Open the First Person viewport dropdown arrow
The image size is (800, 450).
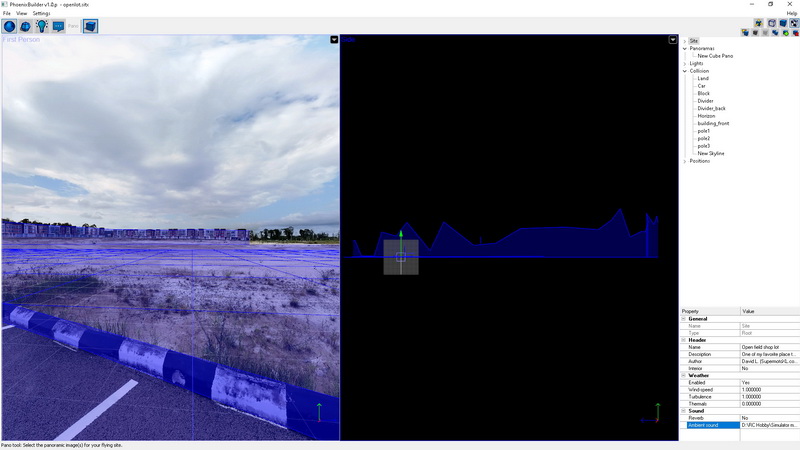coord(334,40)
